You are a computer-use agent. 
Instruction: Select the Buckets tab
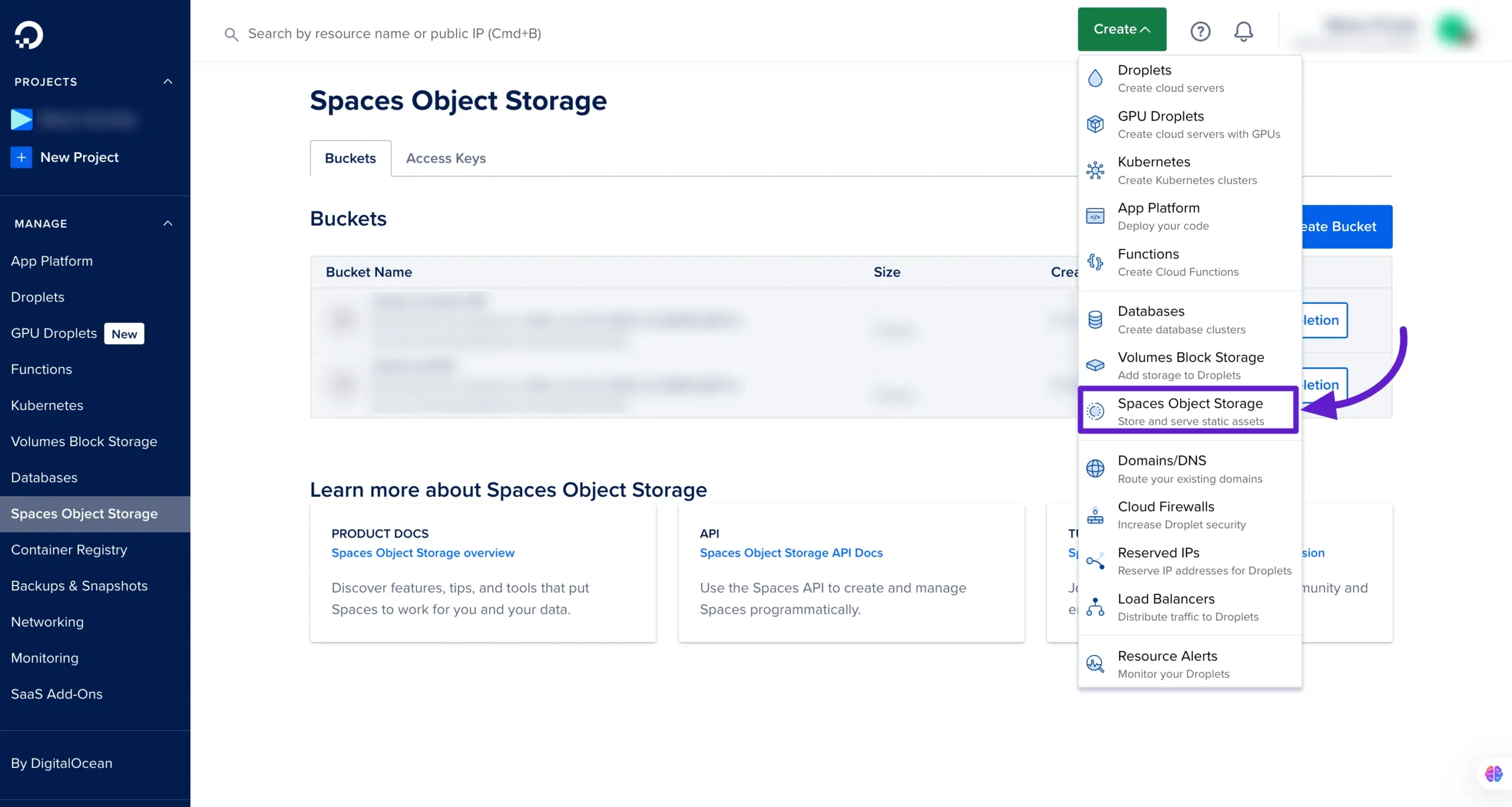click(350, 158)
